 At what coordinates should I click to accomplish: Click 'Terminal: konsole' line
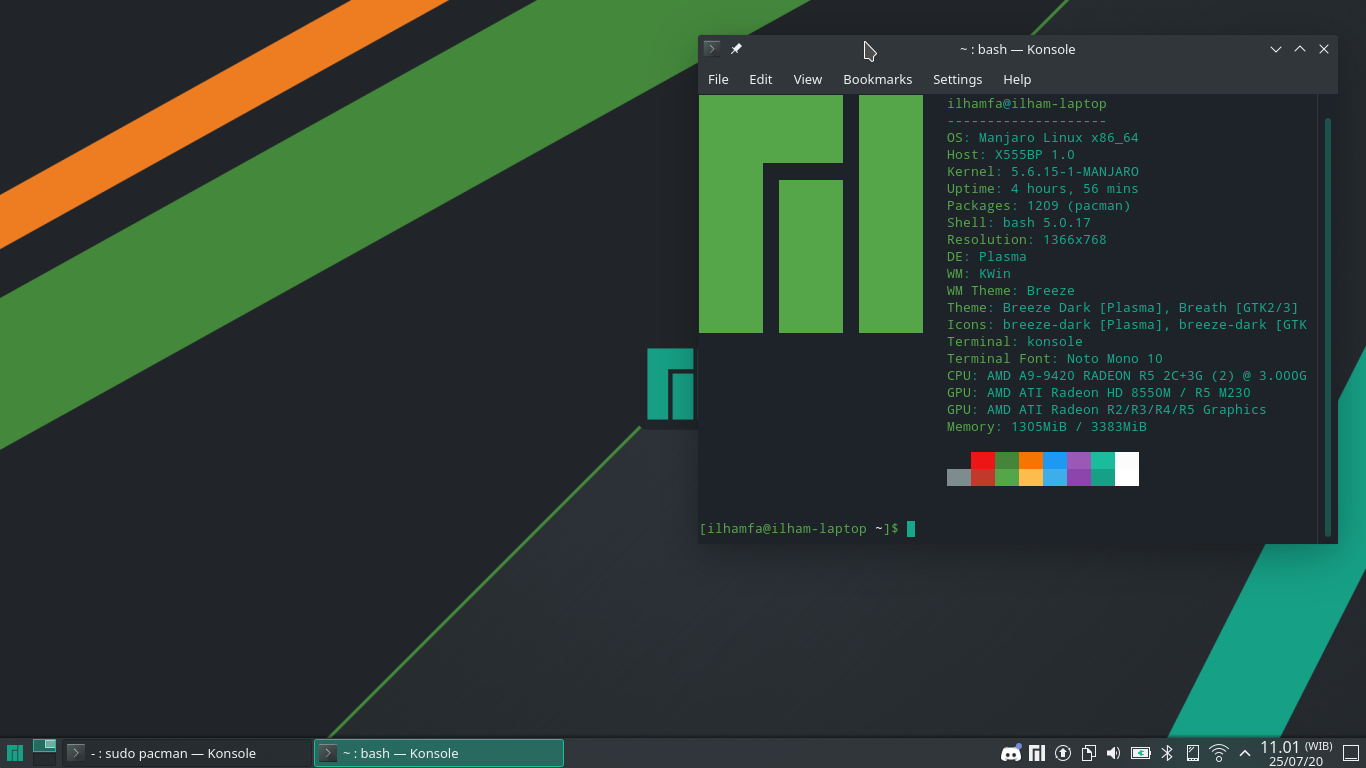(x=1015, y=341)
